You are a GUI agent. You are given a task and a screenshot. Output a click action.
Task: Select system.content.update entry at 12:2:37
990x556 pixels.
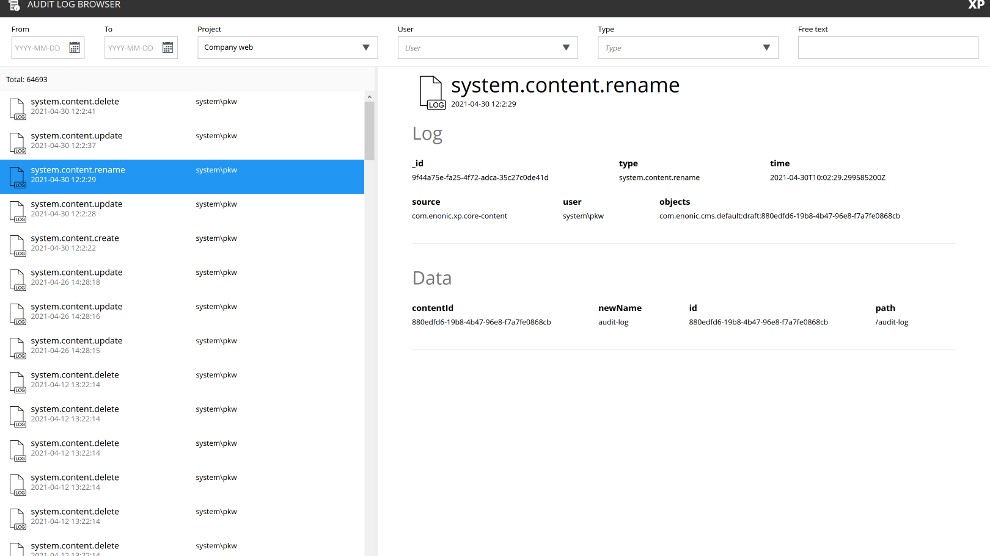(182, 143)
